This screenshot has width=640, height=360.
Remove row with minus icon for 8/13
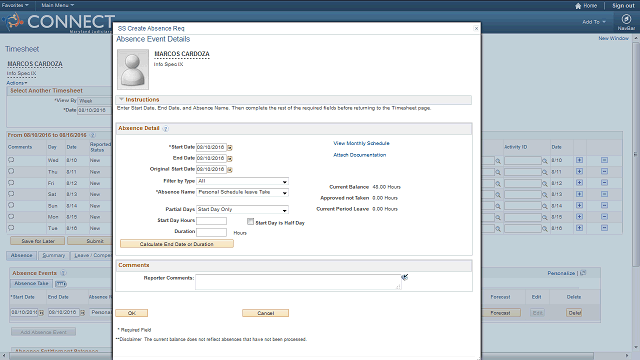[604, 194]
